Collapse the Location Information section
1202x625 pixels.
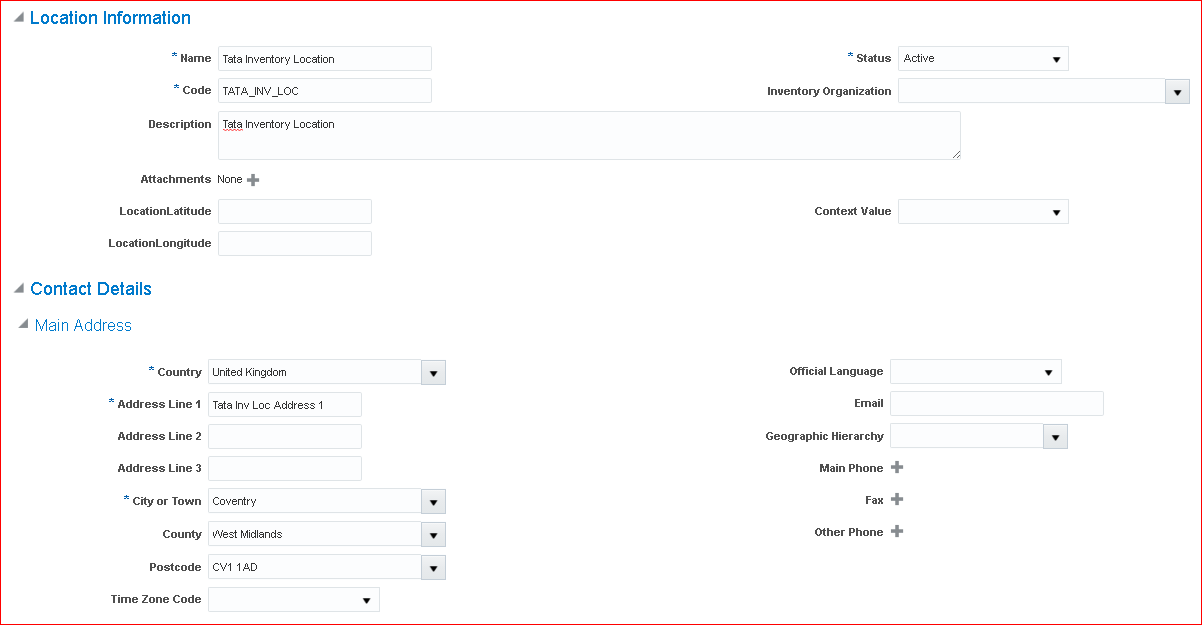pyautogui.click(x=19, y=18)
